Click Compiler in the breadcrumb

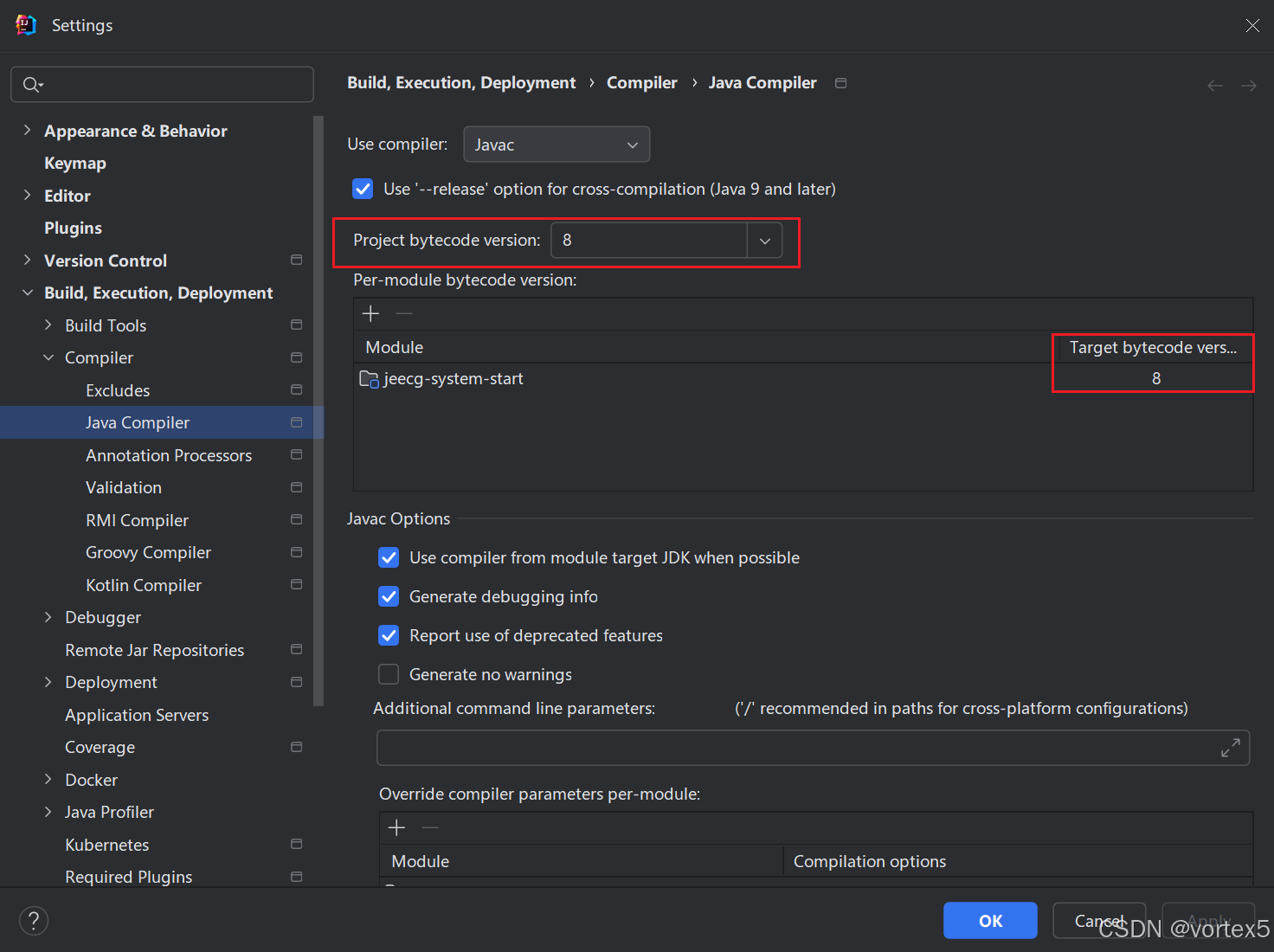point(641,82)
